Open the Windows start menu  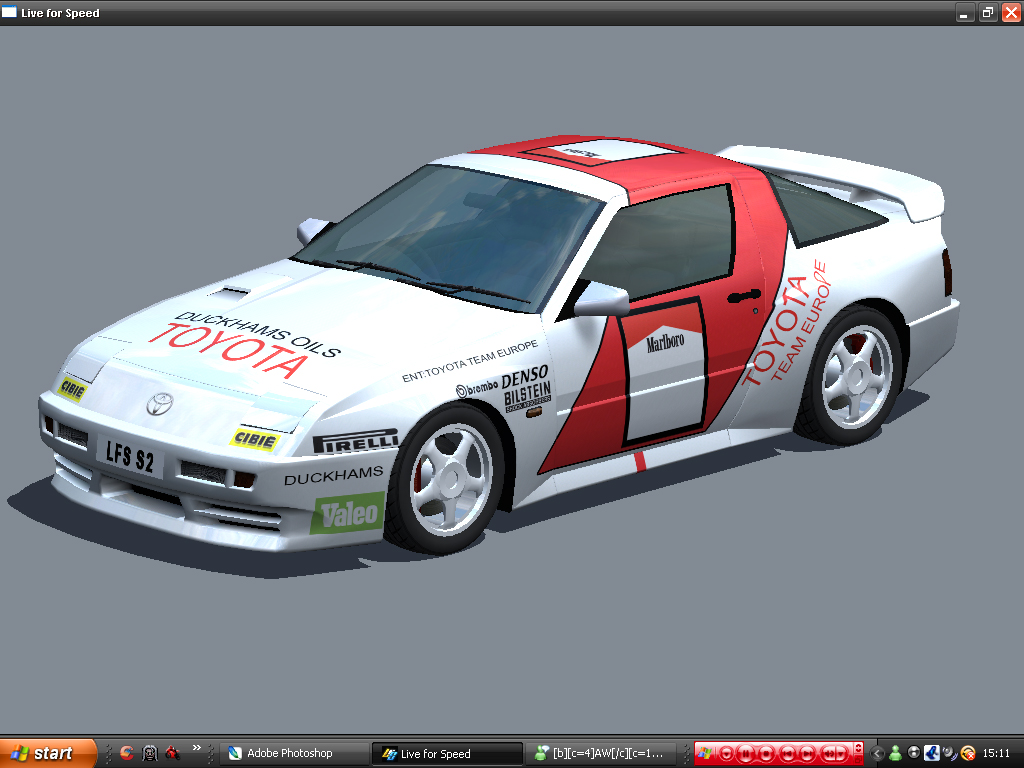(48, 753)
